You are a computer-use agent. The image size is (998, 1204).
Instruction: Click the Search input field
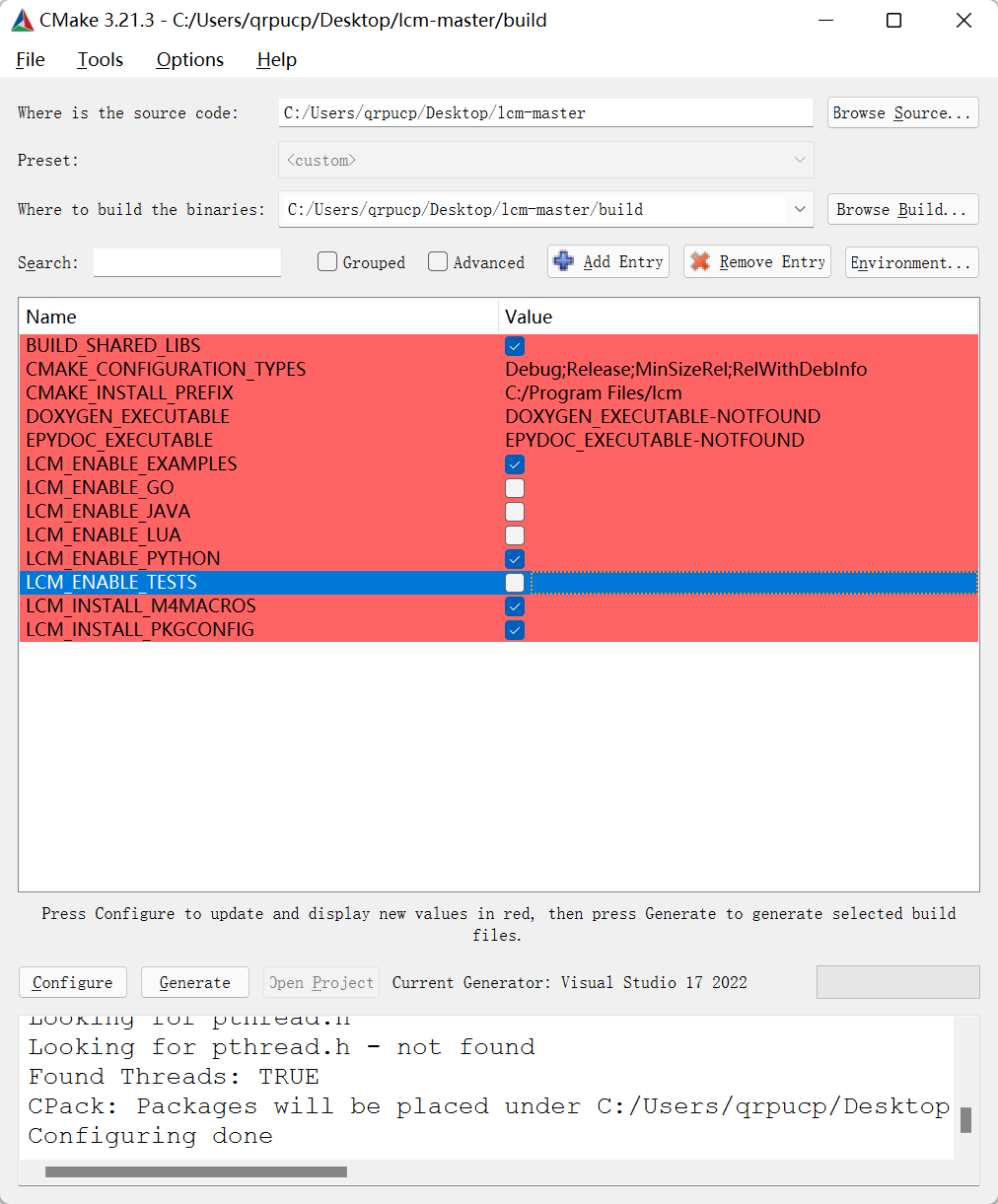click(x=187, y=262)
